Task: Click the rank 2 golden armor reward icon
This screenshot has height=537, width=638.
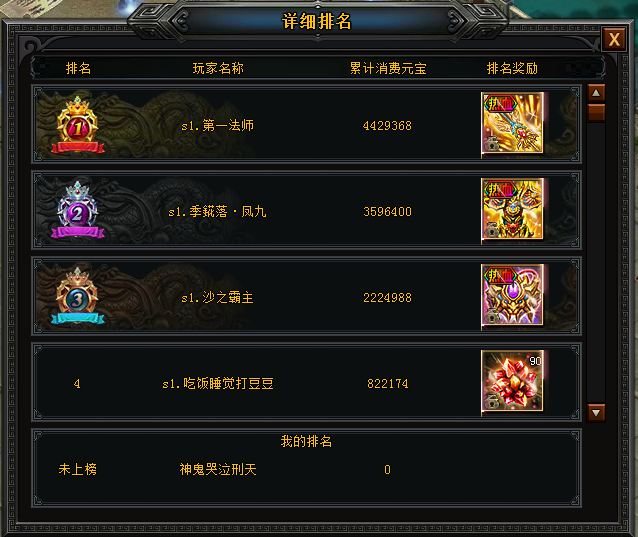Action: [512, 210]
